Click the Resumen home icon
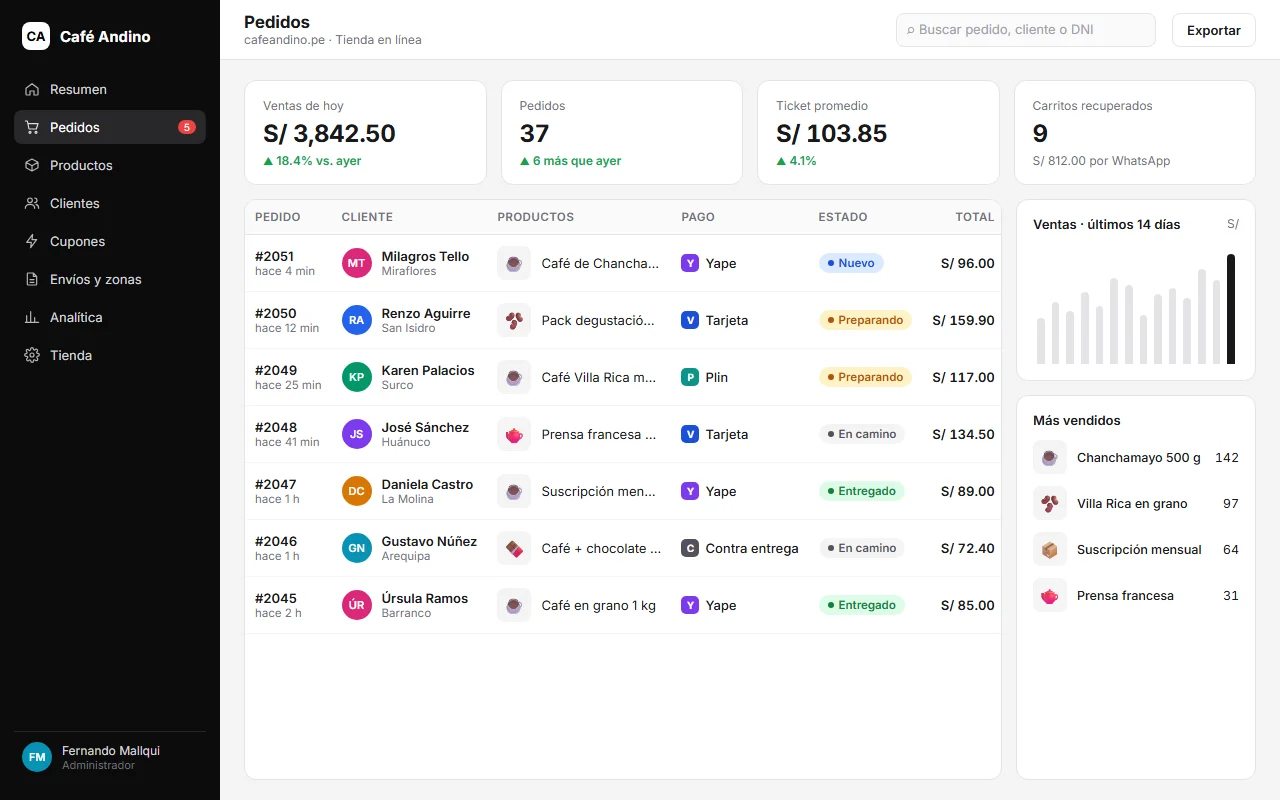 coord(32,89)
